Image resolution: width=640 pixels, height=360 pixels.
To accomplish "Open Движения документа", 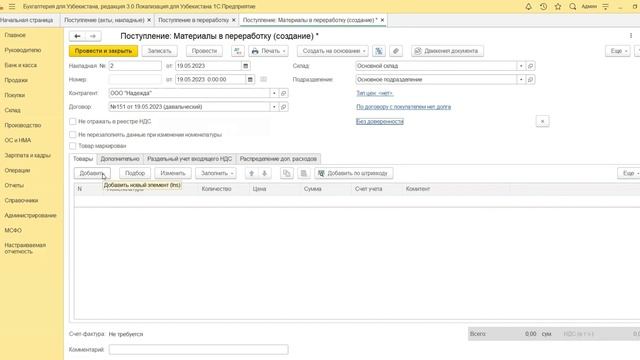I will pyautogui.click(x=447, y=51).
